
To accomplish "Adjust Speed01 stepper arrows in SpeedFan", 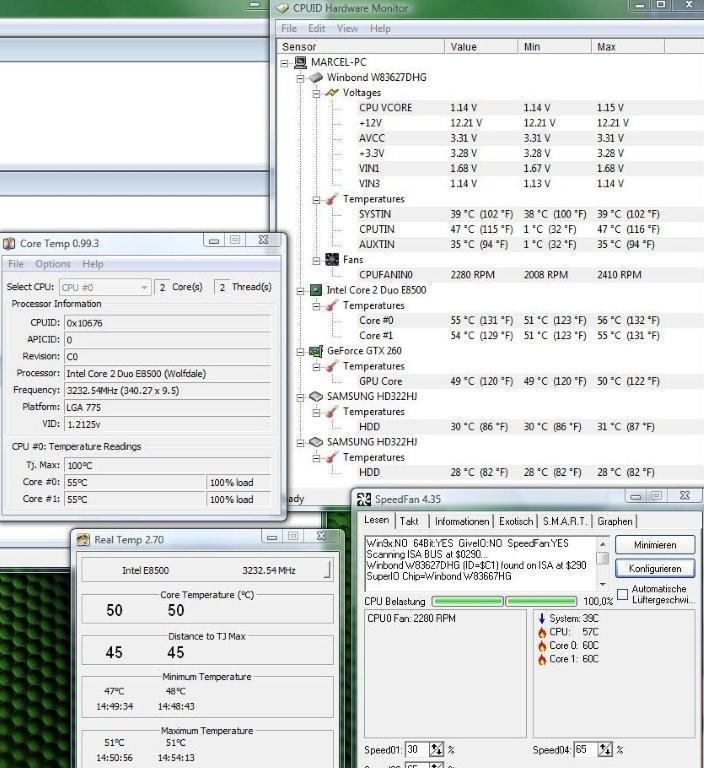I will (437, 749).
